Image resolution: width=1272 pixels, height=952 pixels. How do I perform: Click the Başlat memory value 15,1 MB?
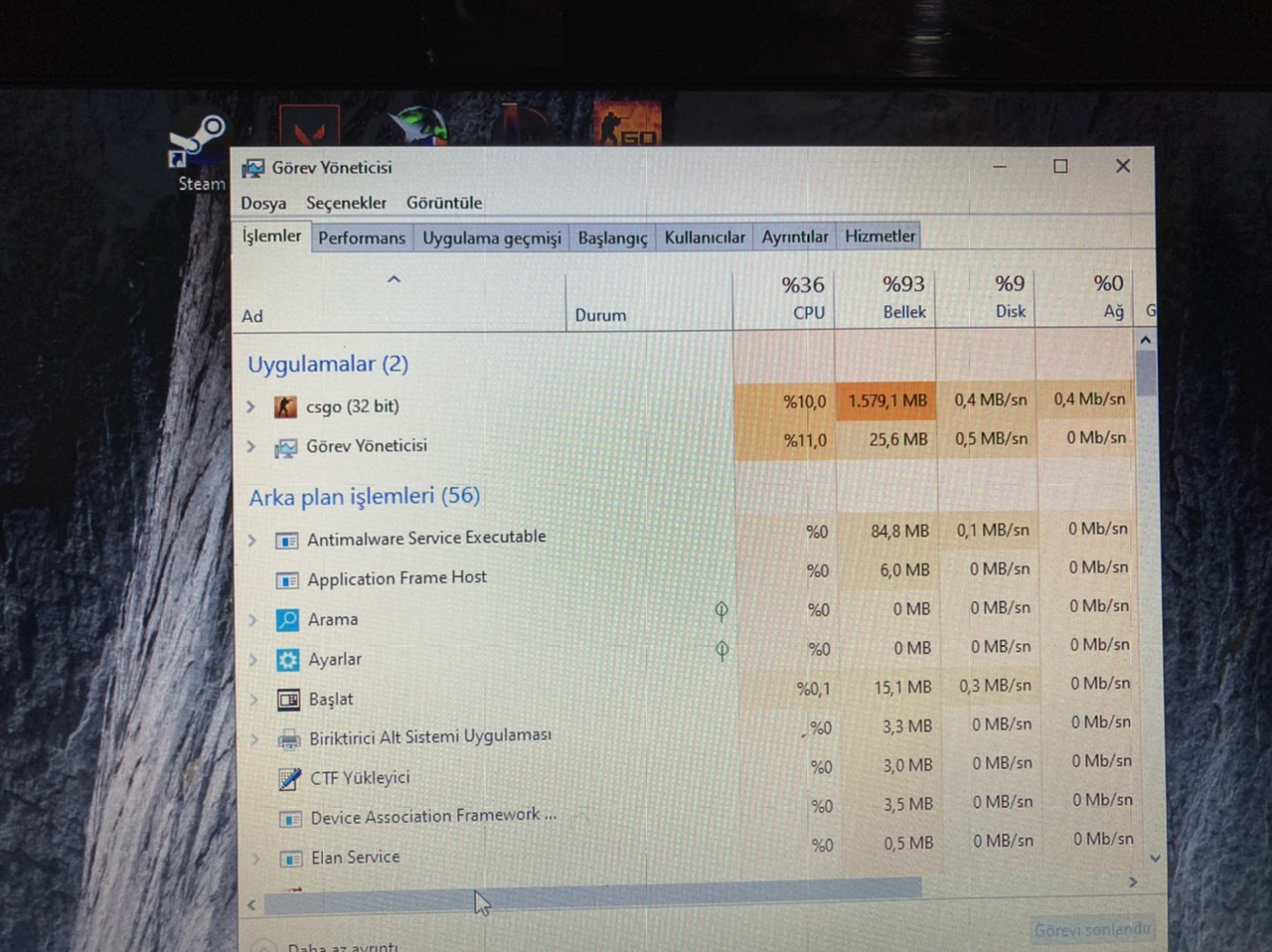(902, 687)
